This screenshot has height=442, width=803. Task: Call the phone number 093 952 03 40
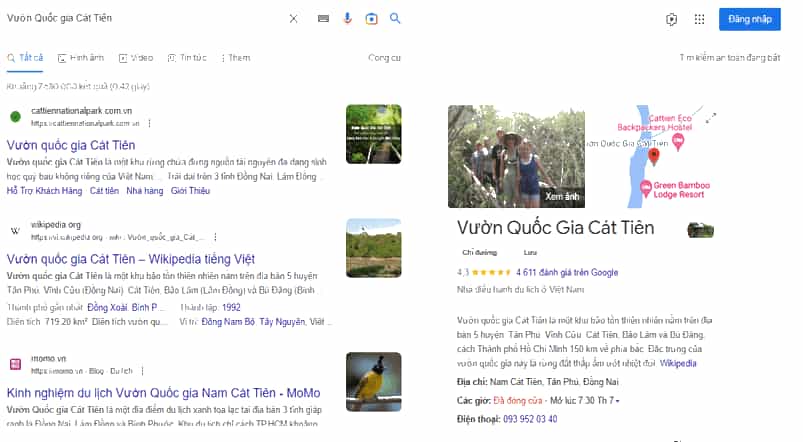click(530, 419)
